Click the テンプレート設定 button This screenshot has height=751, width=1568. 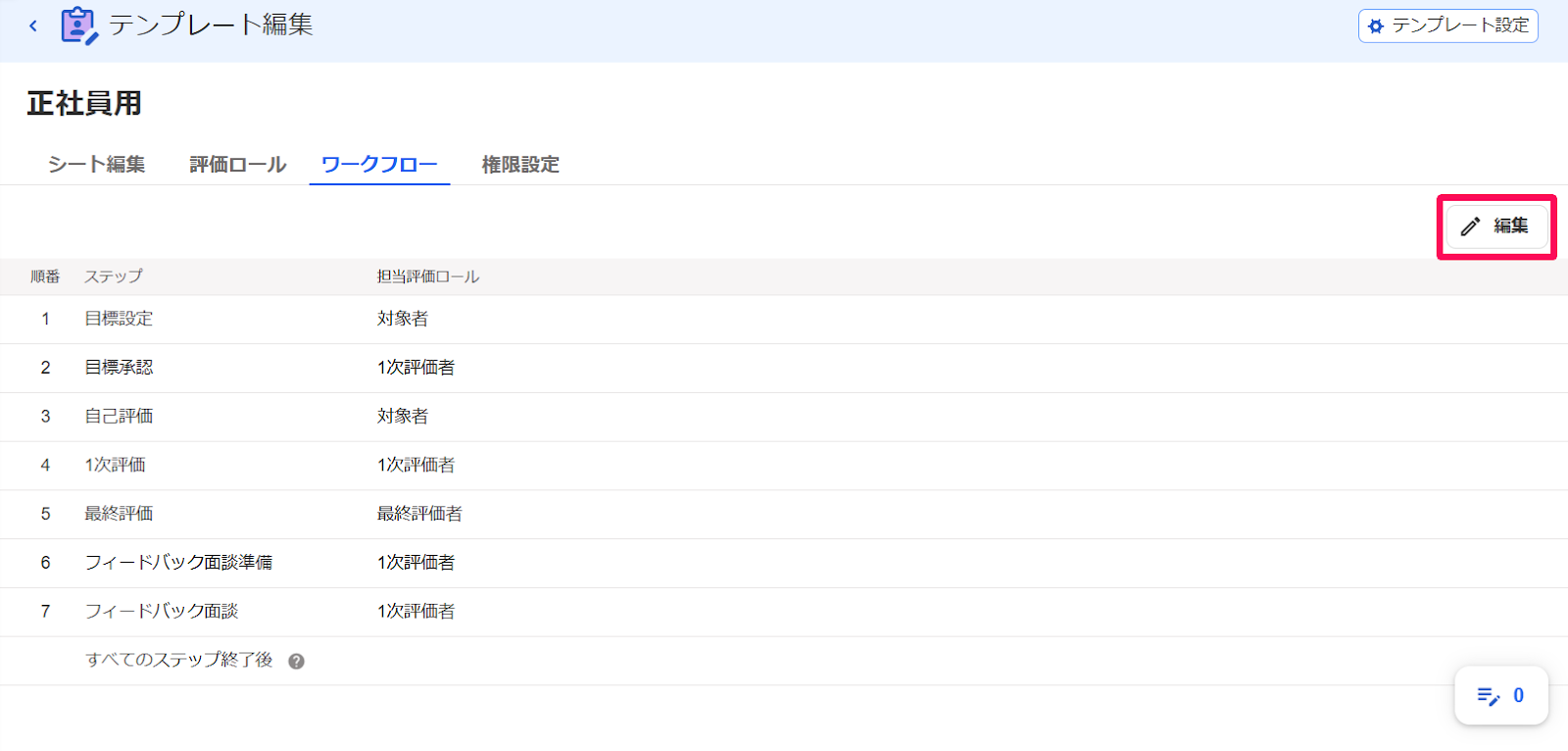1447,25
